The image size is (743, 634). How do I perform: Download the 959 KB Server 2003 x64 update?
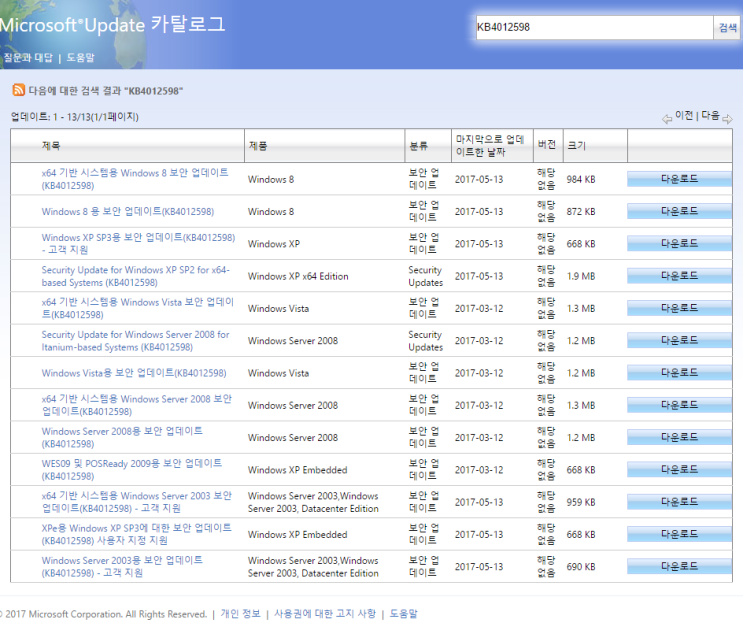pos(679,502)
